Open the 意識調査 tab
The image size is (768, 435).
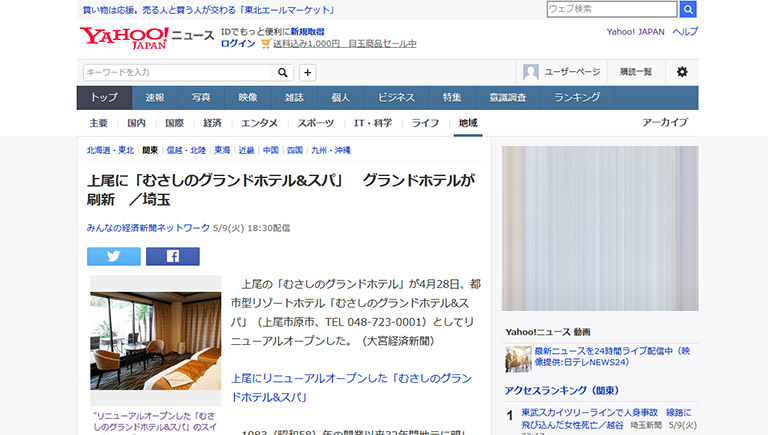pyautogui.click(x=508, y=97)
